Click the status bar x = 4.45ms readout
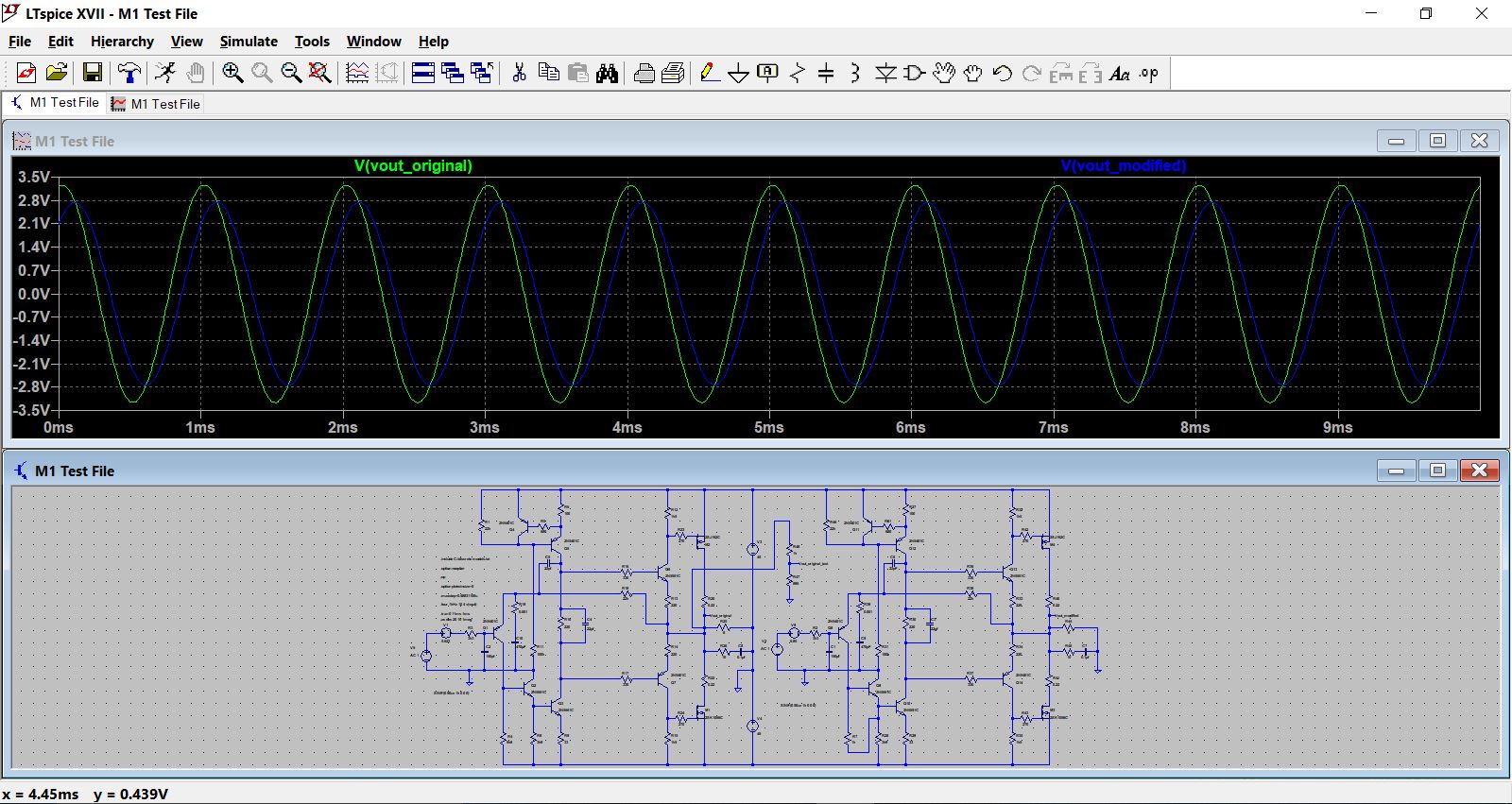 click(41, 795)
